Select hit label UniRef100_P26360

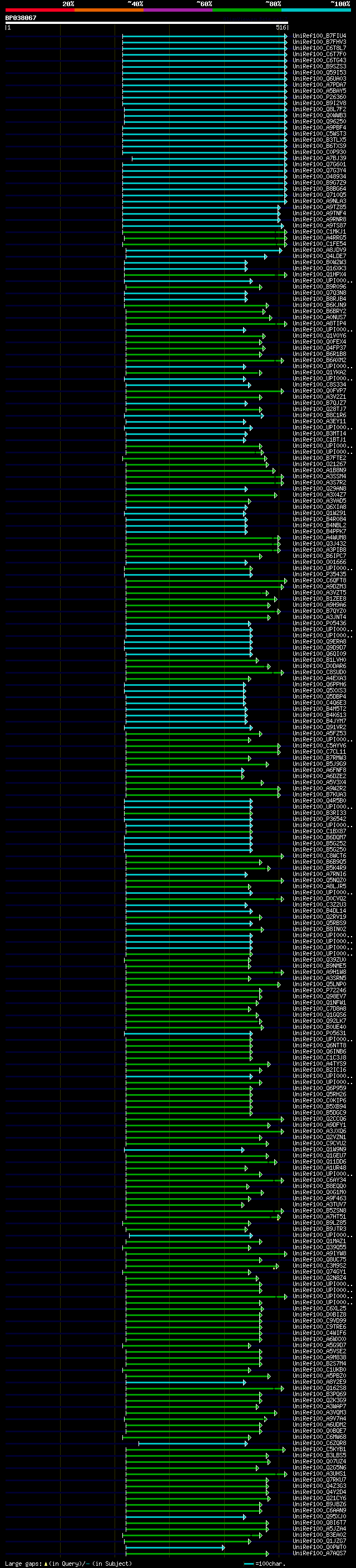click(x=319, y=97)
